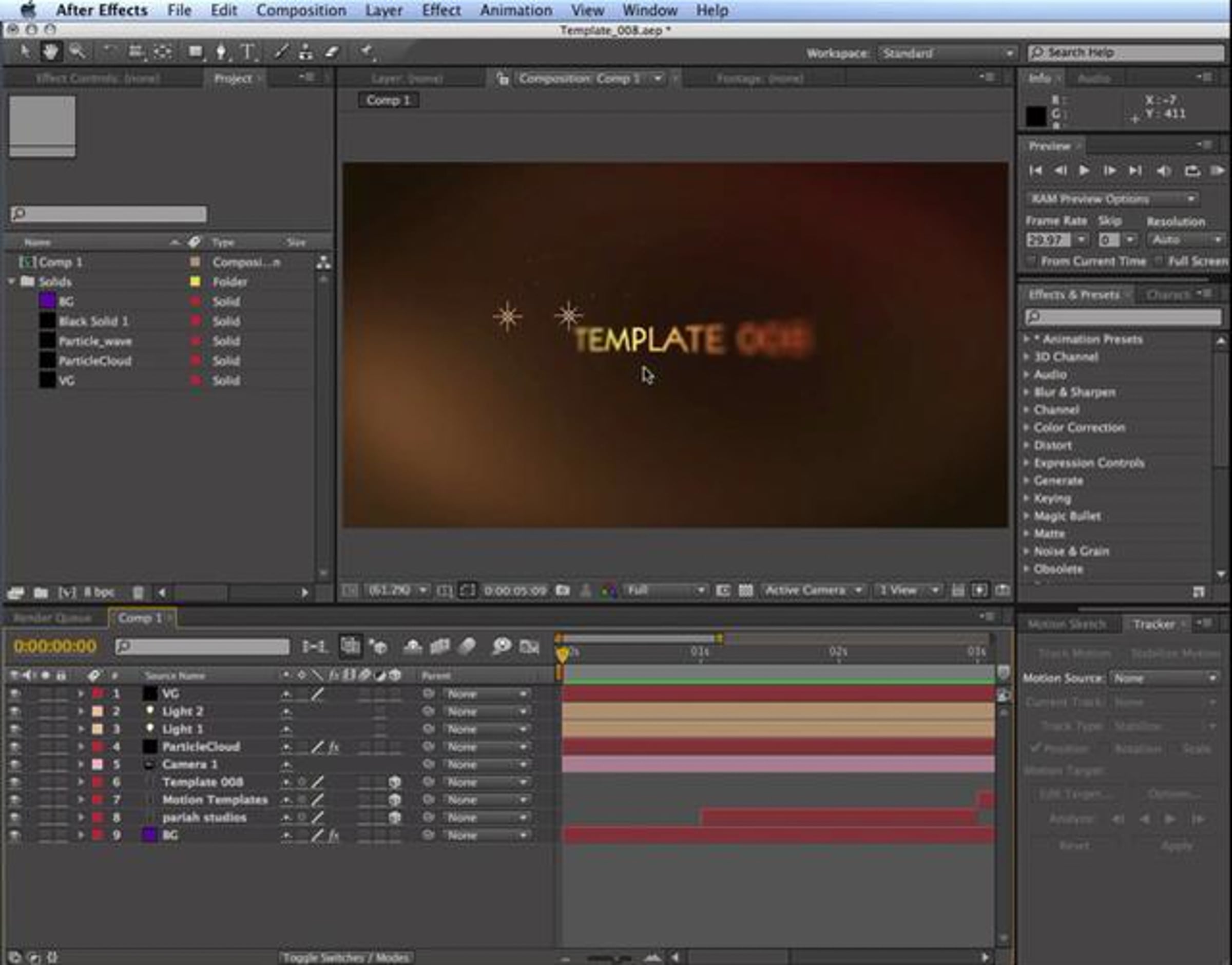Create new folder in the Project panel
The height and width of the screenshot is (965, 1232).
(x=40, y=593)
